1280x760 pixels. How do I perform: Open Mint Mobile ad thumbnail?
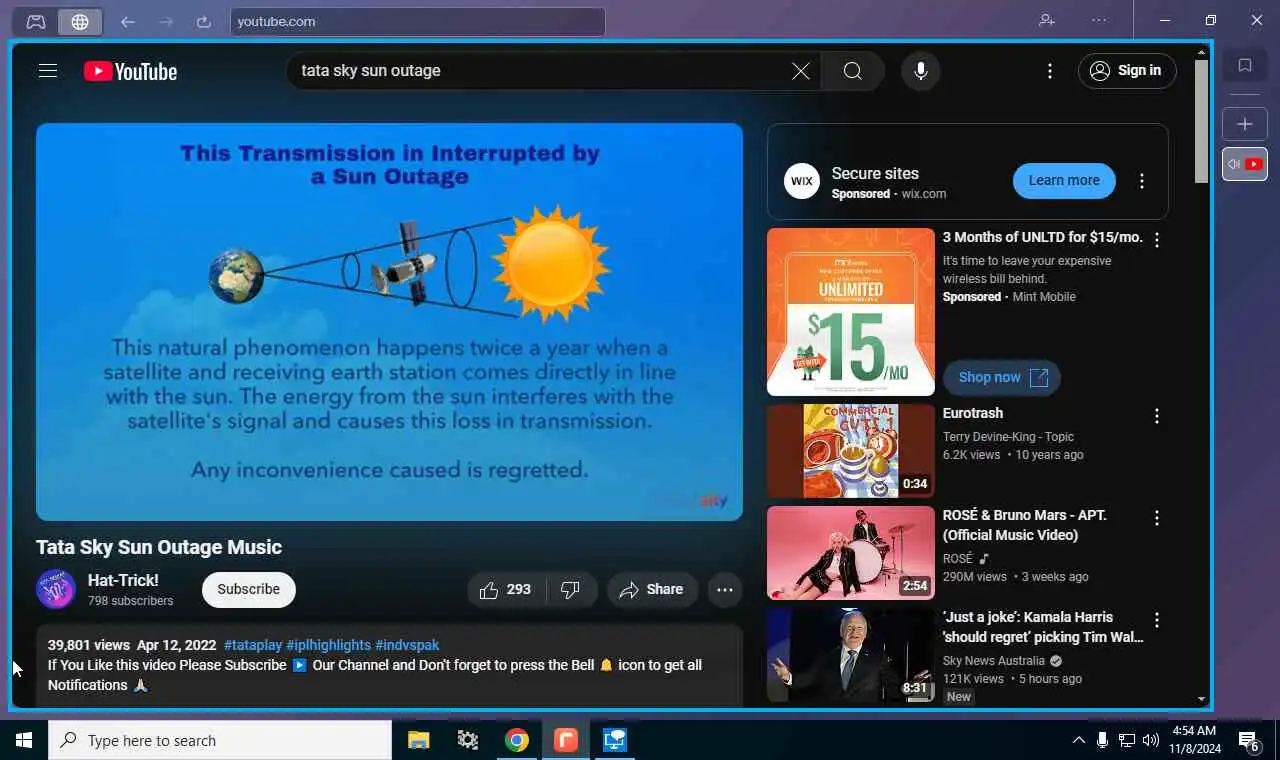click(851, 312)
